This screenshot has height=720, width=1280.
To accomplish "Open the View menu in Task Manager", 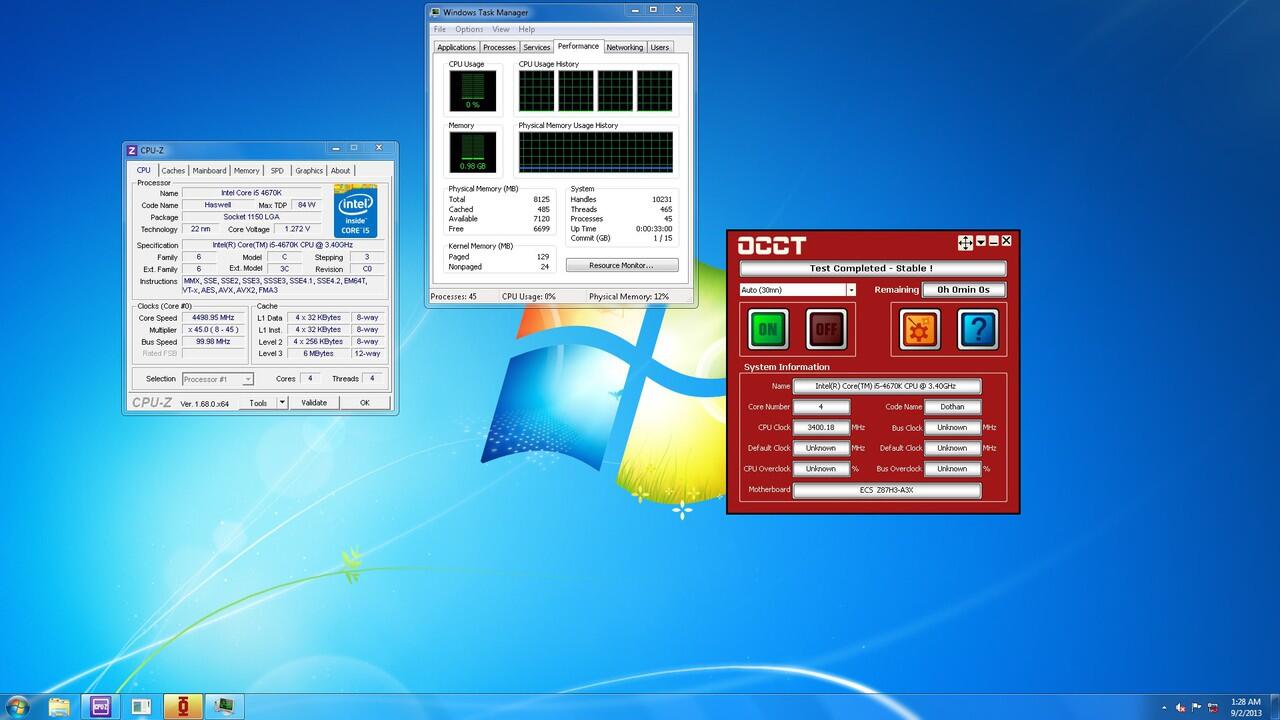I will click(x=501, y=30).
